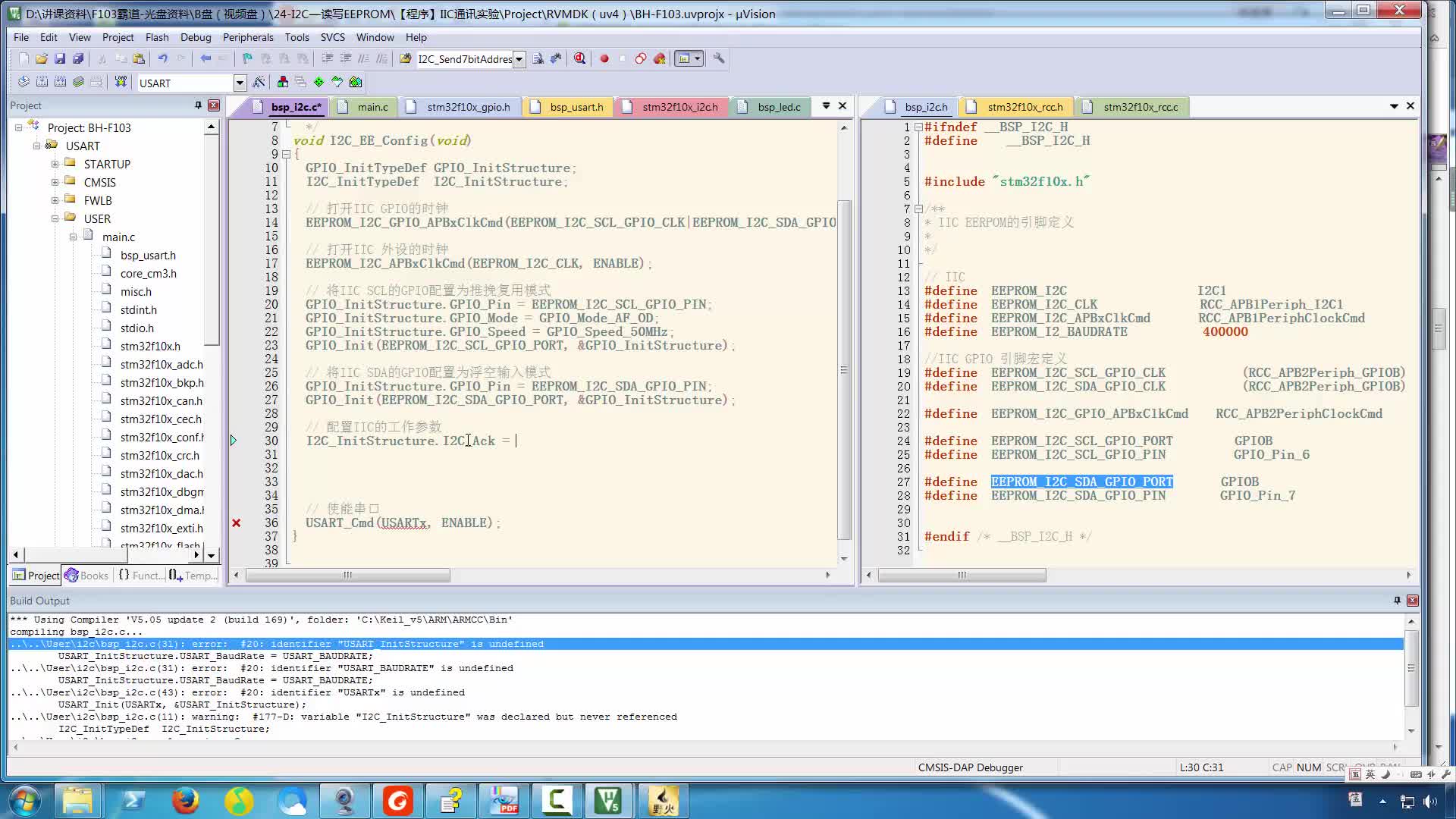This screenshot has width=1456, height=819.
Task: Switch to the stm32f10x_i2c.h tab
Action: (672, 107)
